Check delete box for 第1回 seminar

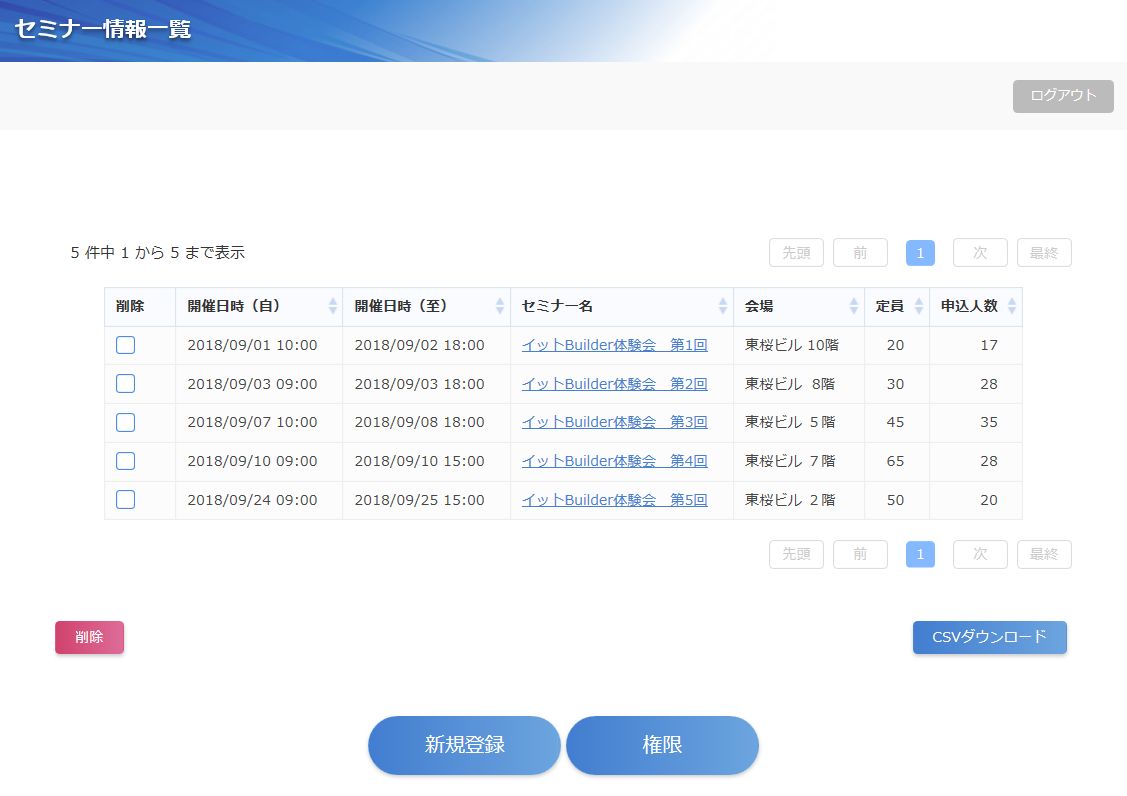[x=125, y=345]
